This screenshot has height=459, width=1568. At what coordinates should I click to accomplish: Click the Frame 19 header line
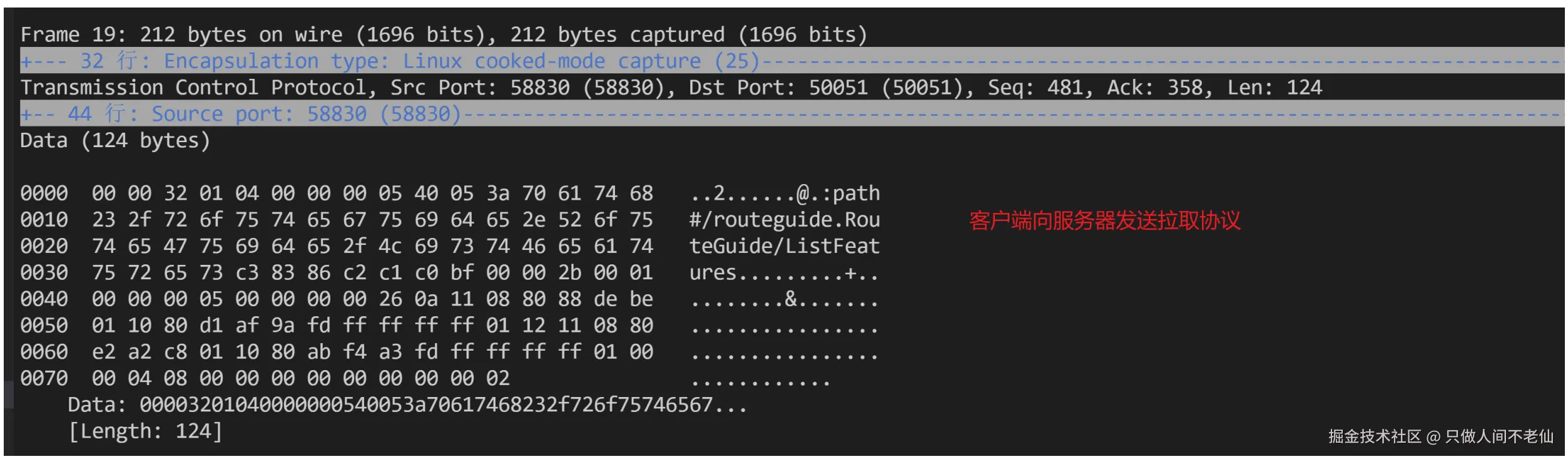point(443,34)
